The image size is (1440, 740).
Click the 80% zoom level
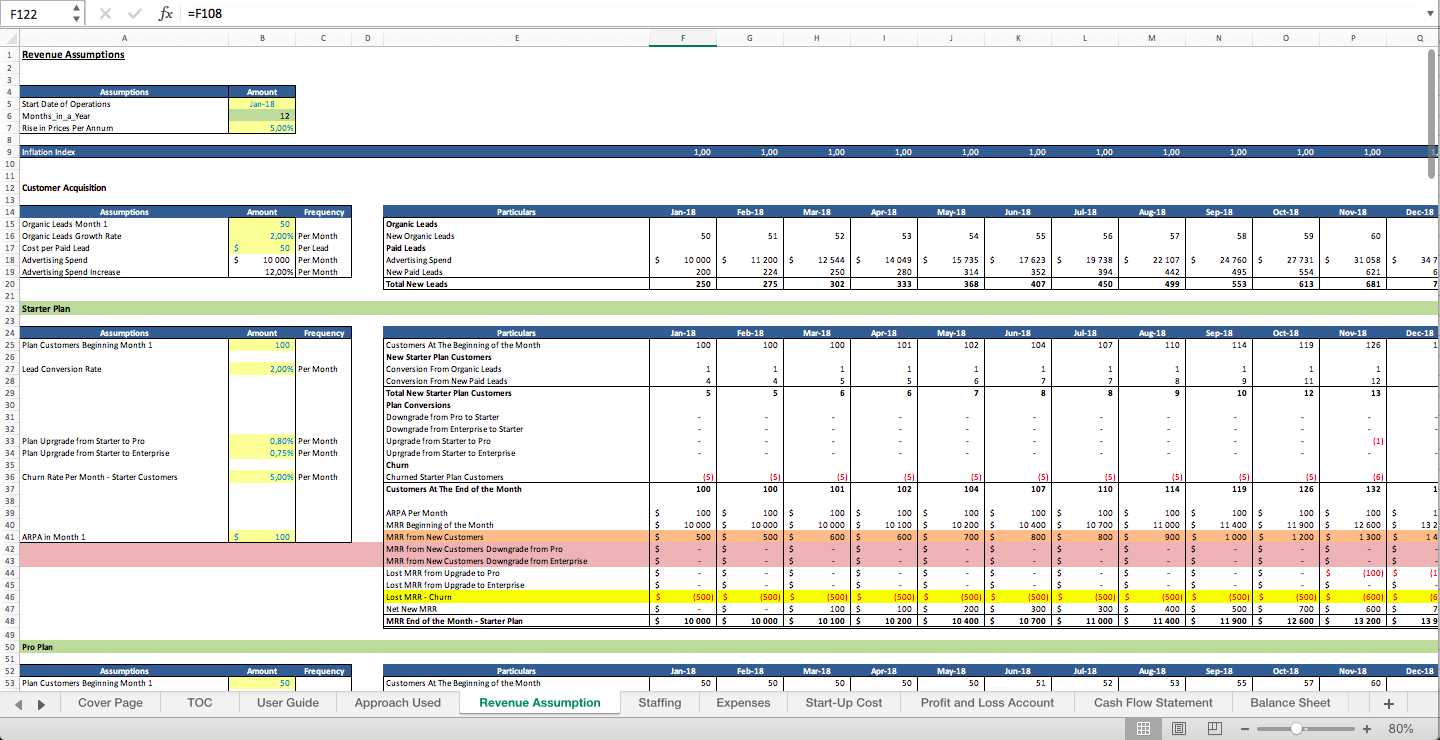tap(1401, 729)
